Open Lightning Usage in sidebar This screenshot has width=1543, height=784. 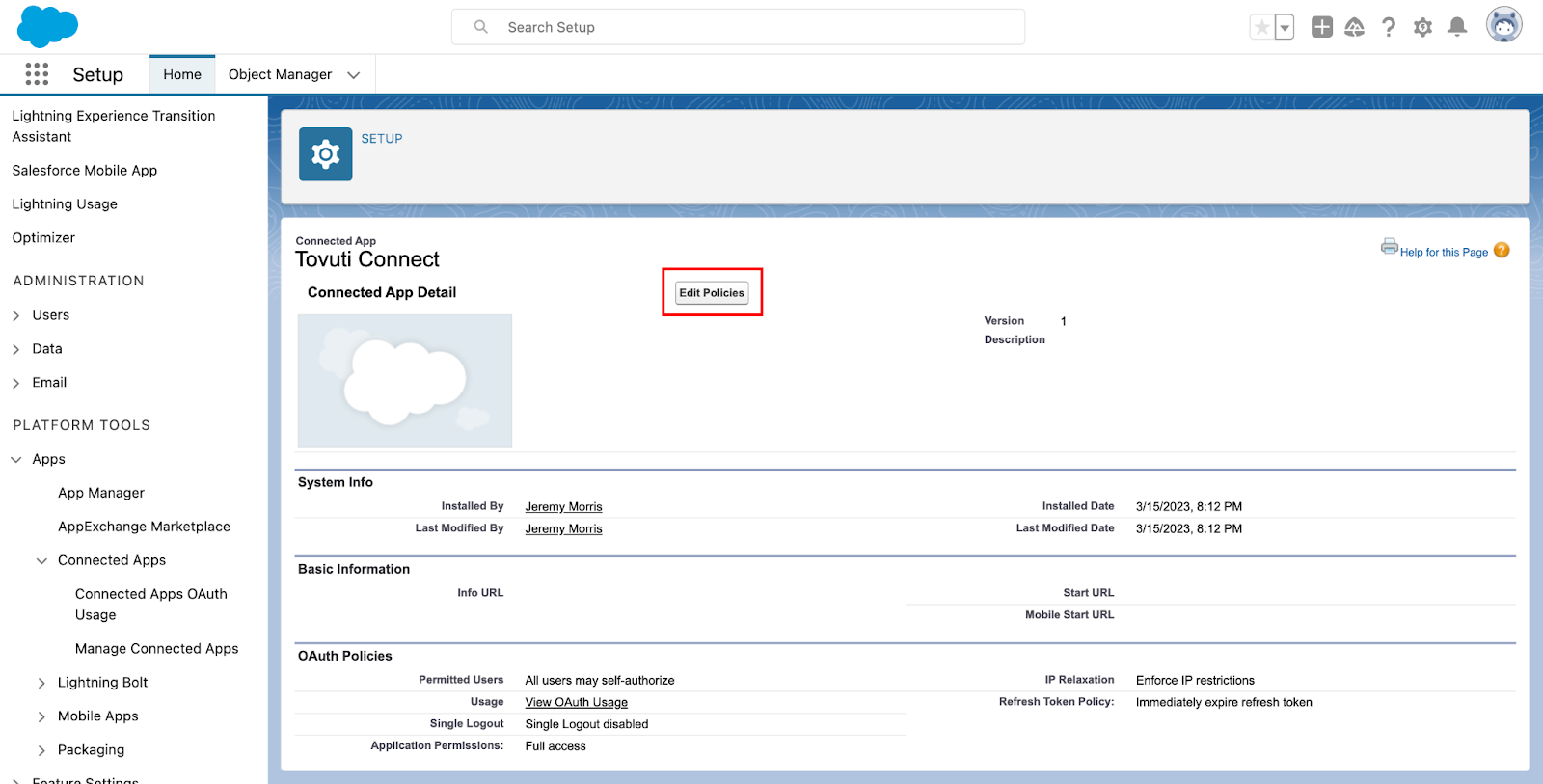point(65,204)
